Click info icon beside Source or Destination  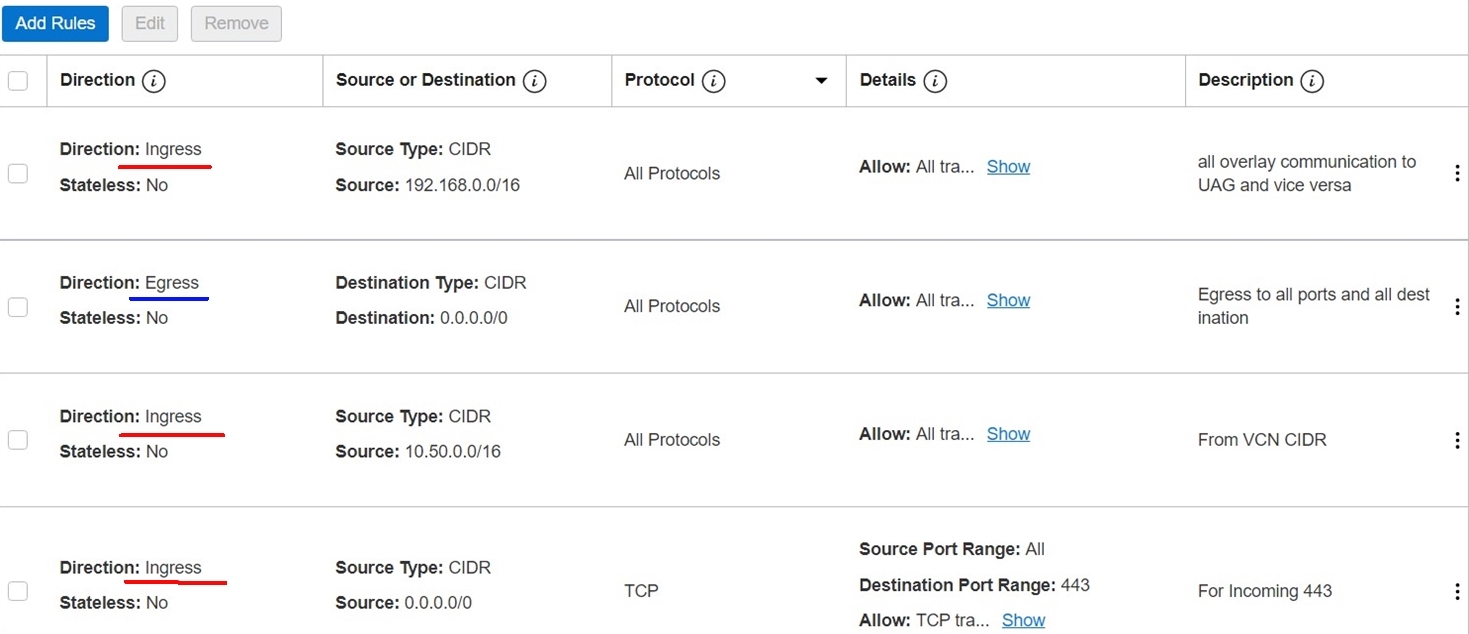tap(535, 81)
